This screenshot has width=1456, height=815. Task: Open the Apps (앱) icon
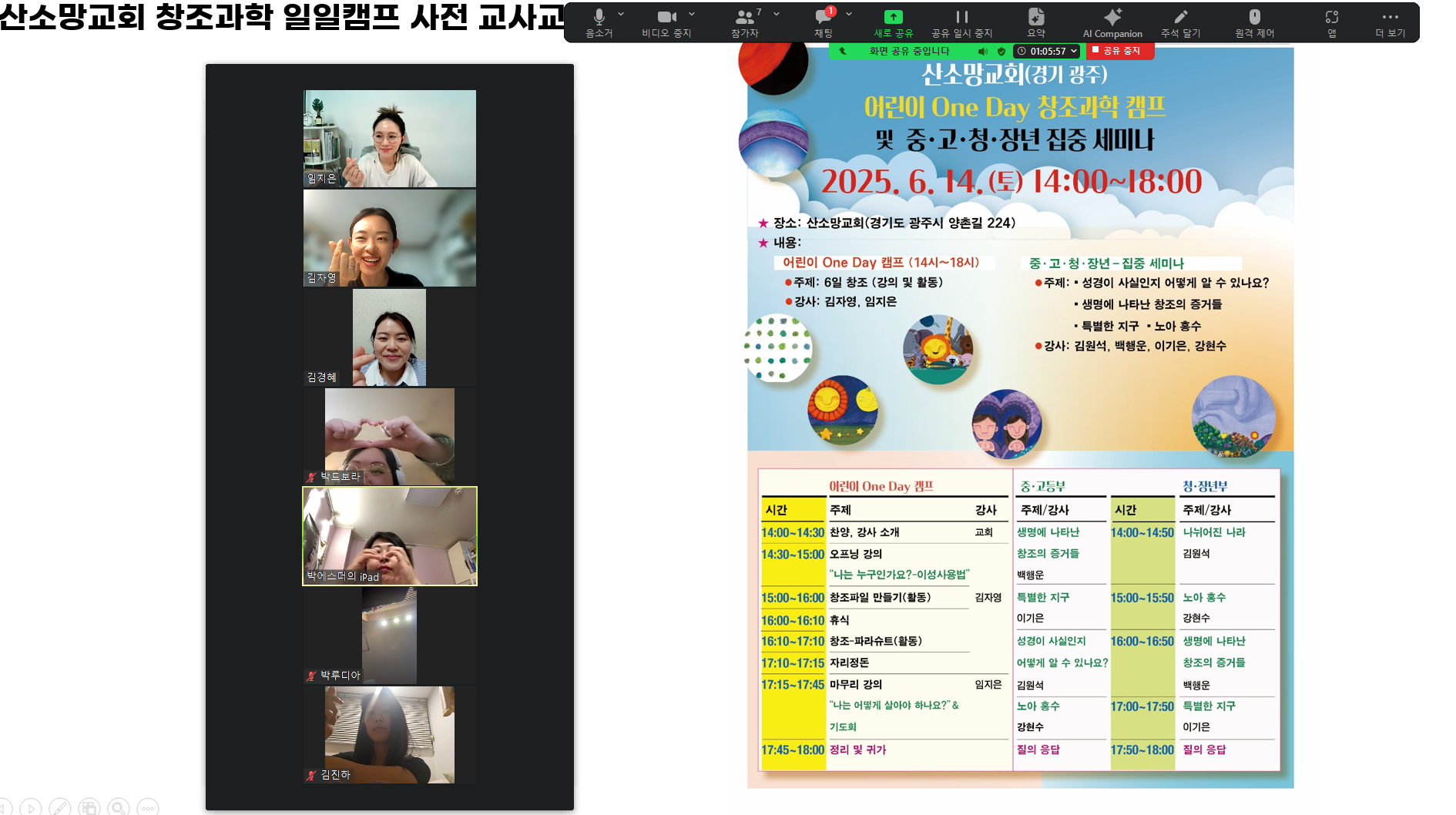[x=1332, y=22]
